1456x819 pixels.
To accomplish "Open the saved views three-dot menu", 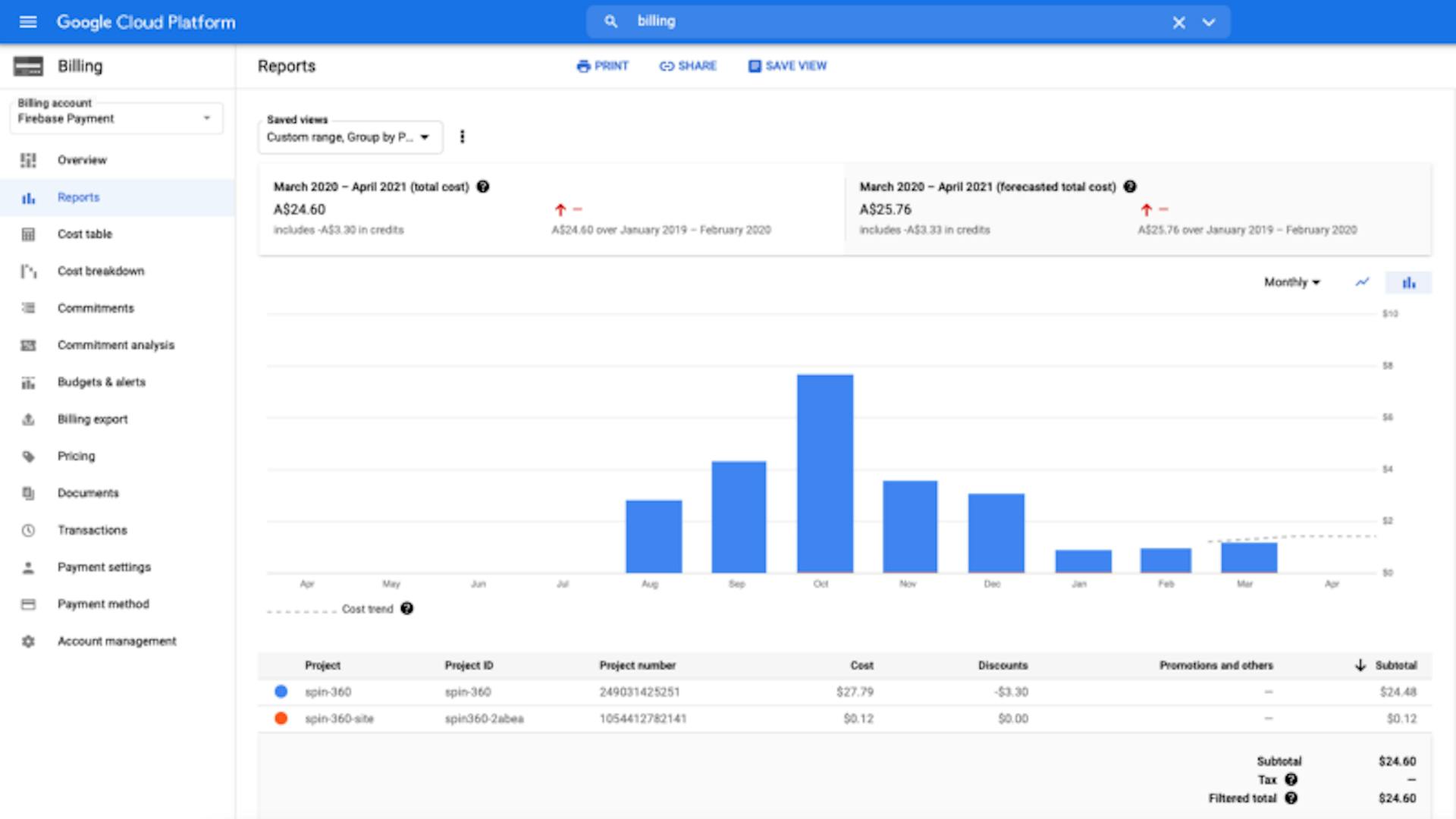I will click(x=462, y=136).
